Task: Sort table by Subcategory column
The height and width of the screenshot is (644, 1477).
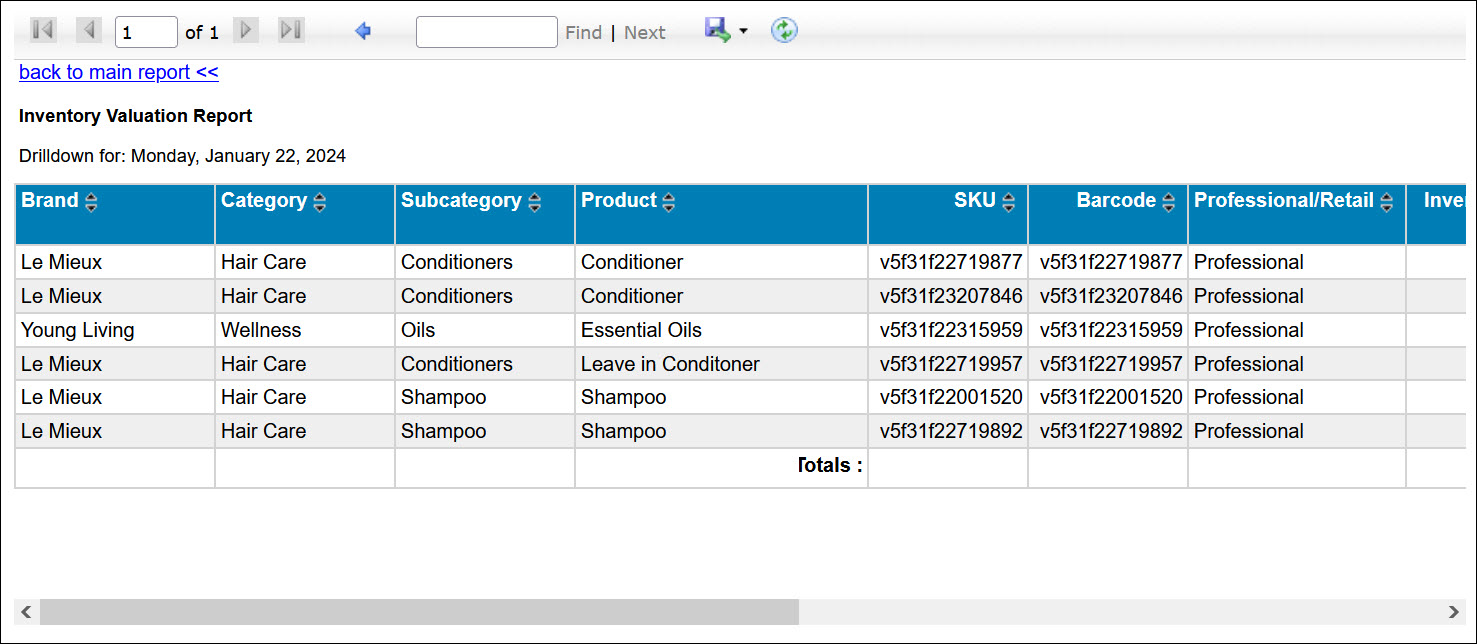Action: (535, 203)
